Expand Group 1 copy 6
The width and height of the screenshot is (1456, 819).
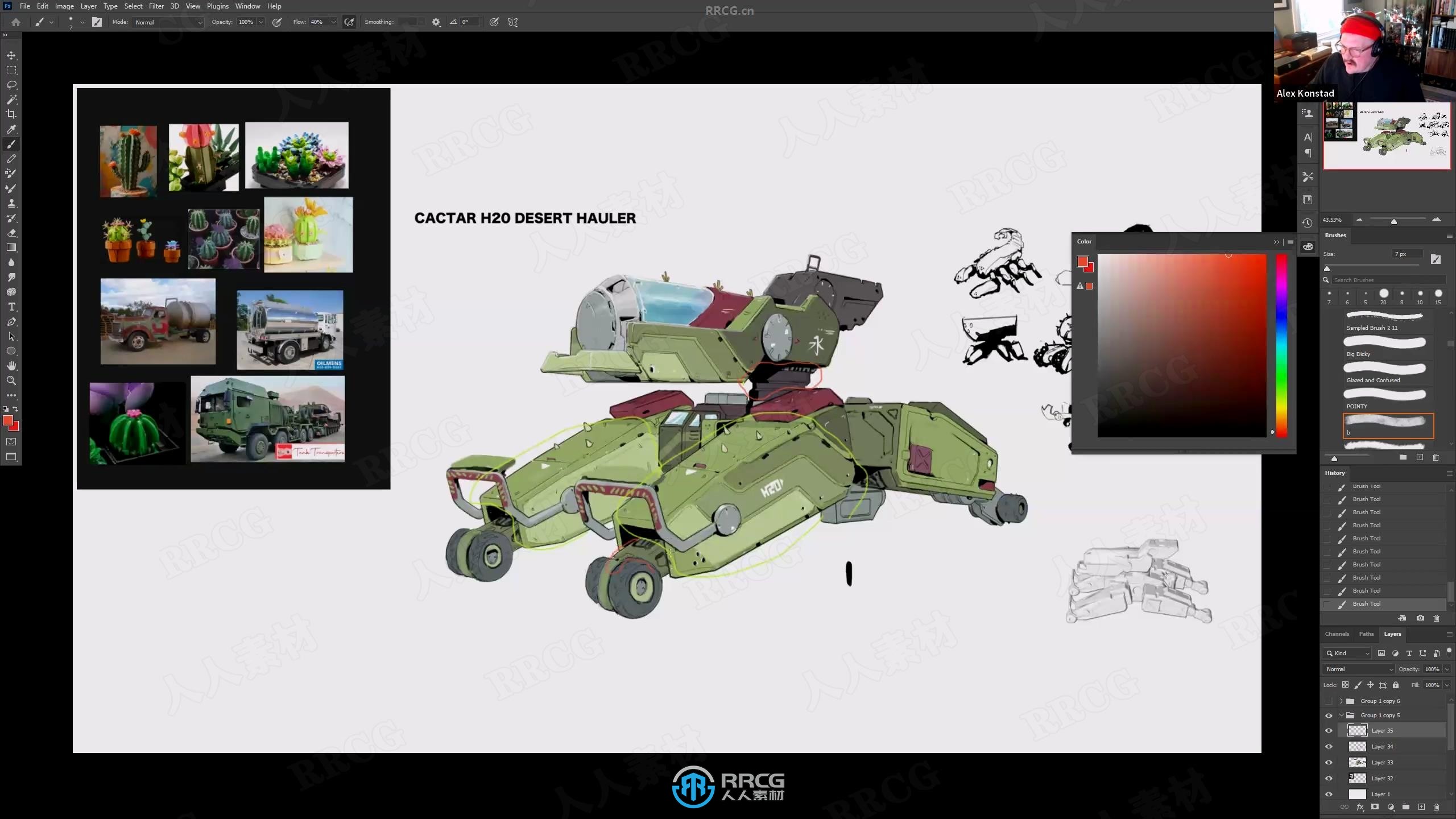coord(1341,701)
